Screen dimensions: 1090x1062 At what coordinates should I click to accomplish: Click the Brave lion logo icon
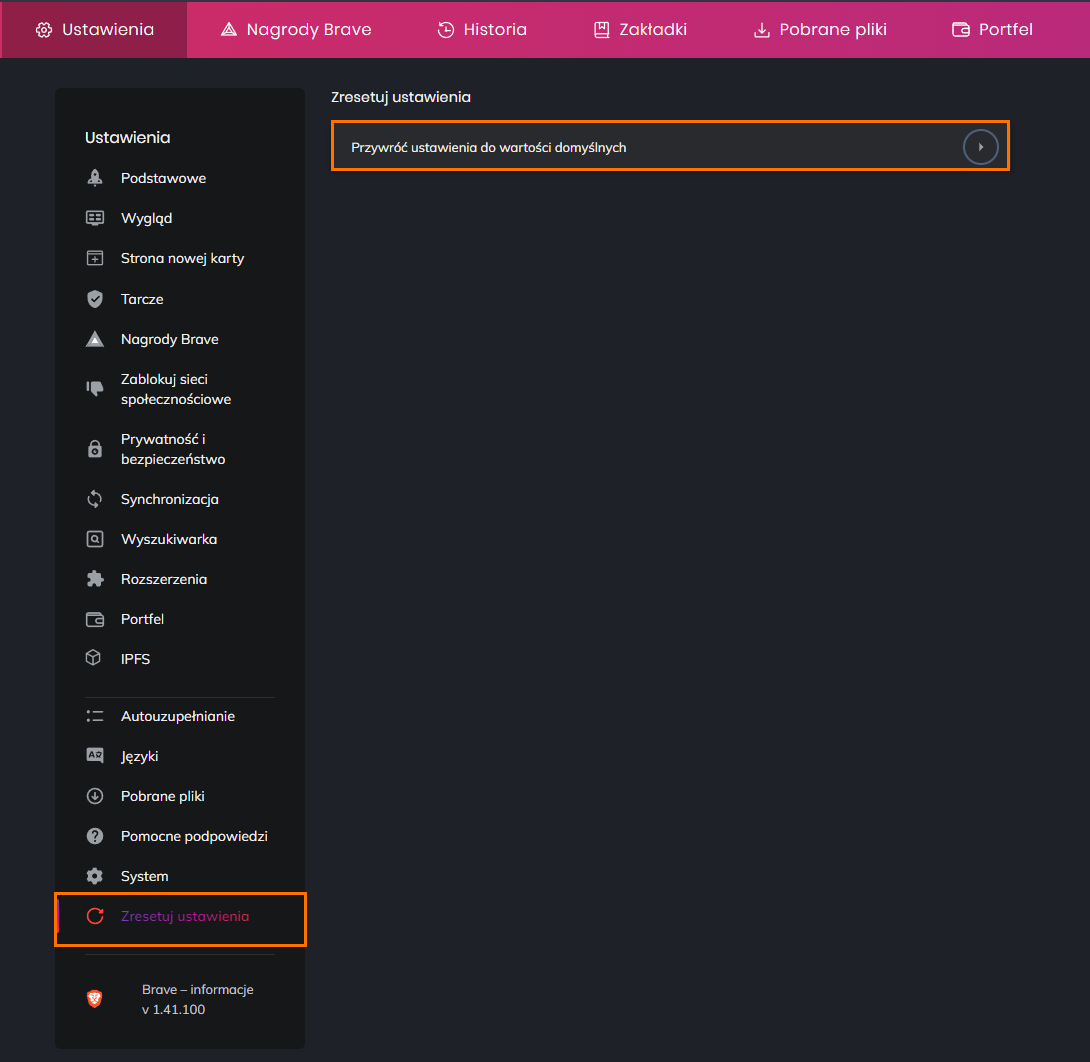click(x=95, y=999)
